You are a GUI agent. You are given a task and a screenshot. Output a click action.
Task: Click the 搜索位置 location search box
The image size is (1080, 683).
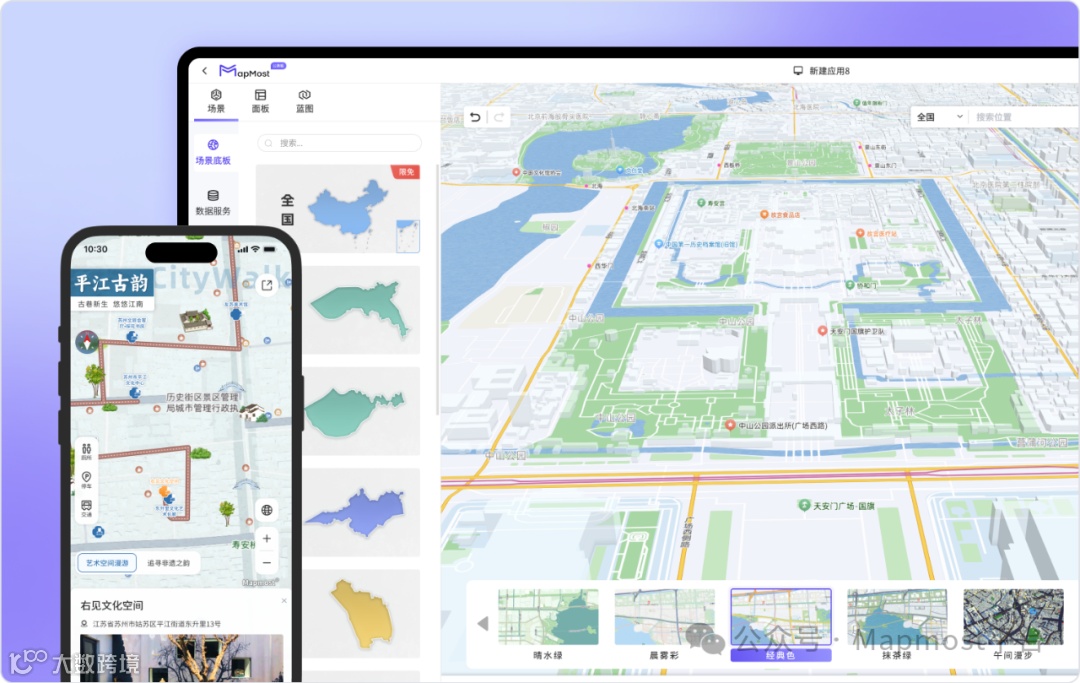[1024, 117]
